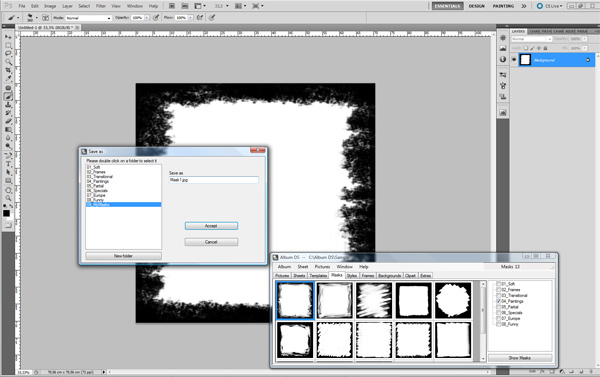This screenshot has width=600, height=377.
Task: Open the brush Mode dropdown
Action: [x=88, y=18]
